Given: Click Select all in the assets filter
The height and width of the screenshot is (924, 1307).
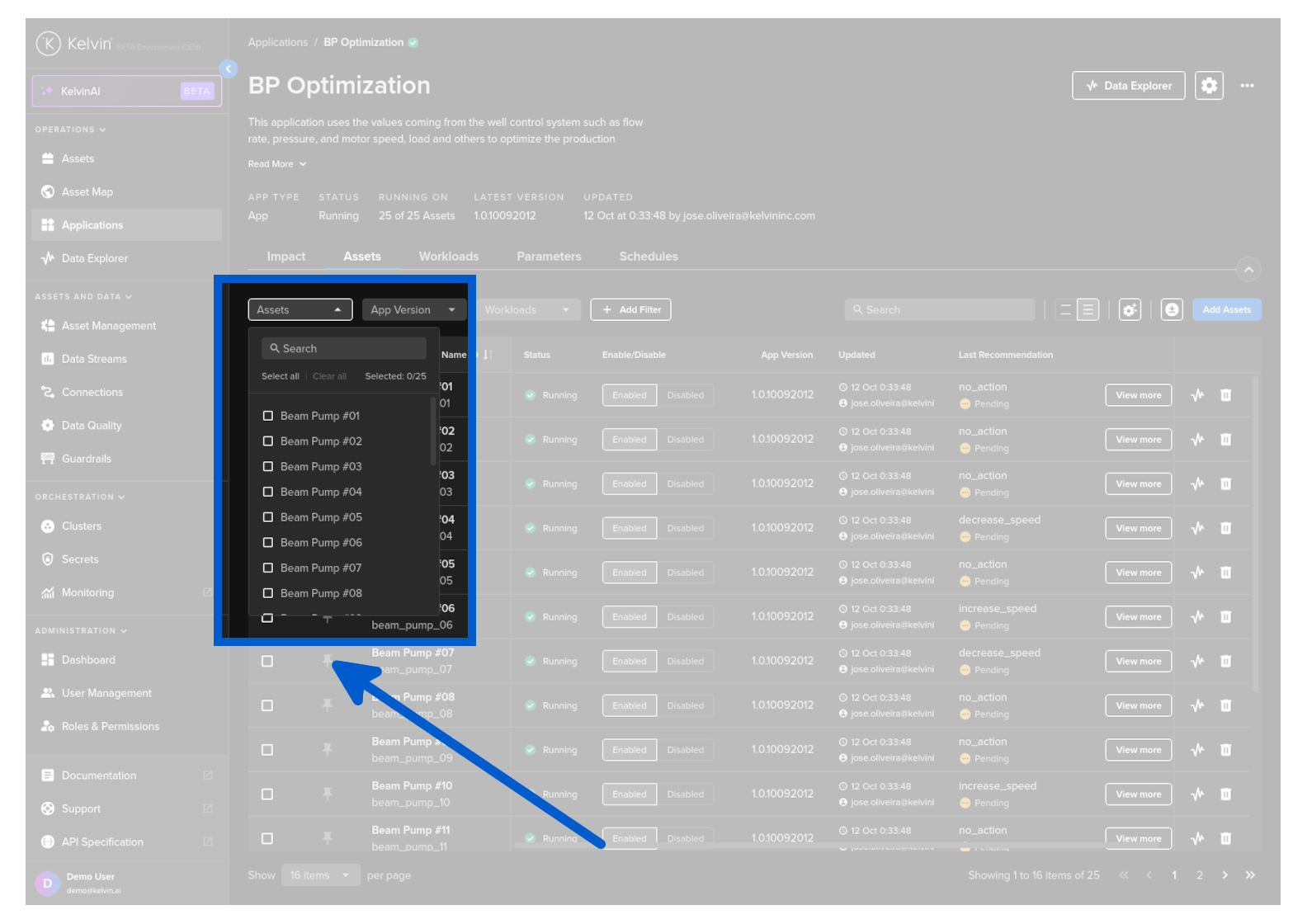Looking at the screenshot, I should (280, 376).
